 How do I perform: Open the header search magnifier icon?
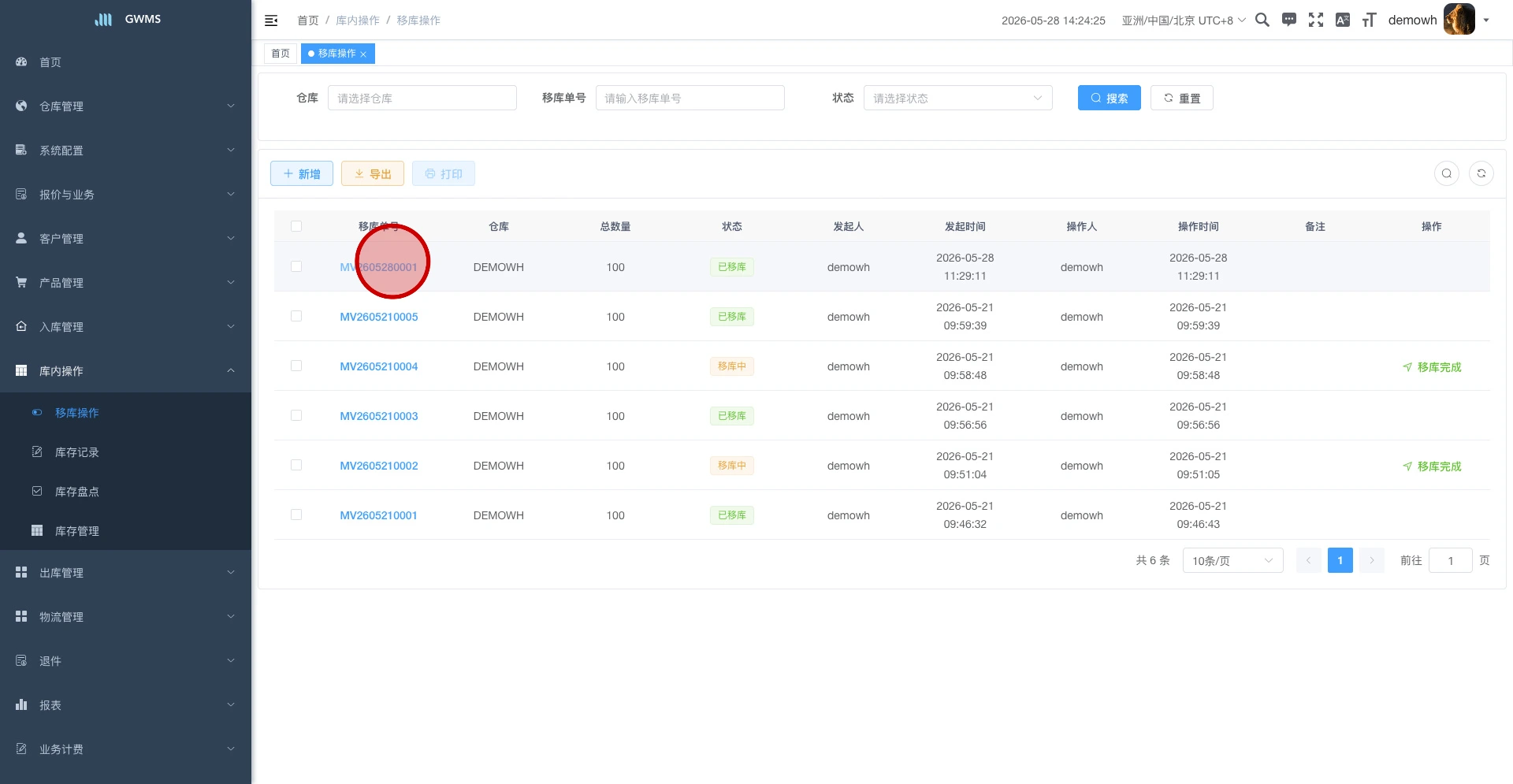[x=1262, y=20]
